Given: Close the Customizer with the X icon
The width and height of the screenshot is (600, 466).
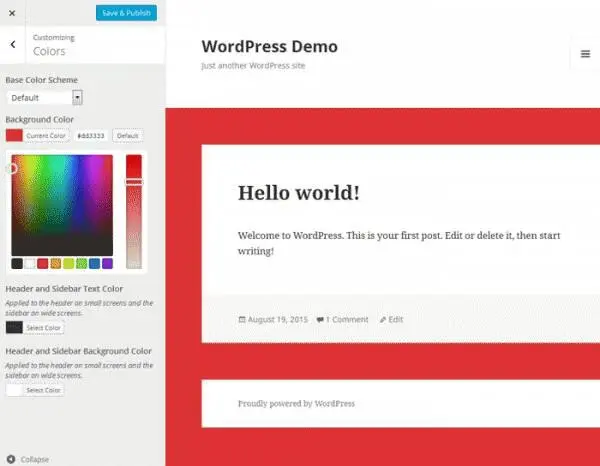Looking at the screenshot, I should coord(12,13).
